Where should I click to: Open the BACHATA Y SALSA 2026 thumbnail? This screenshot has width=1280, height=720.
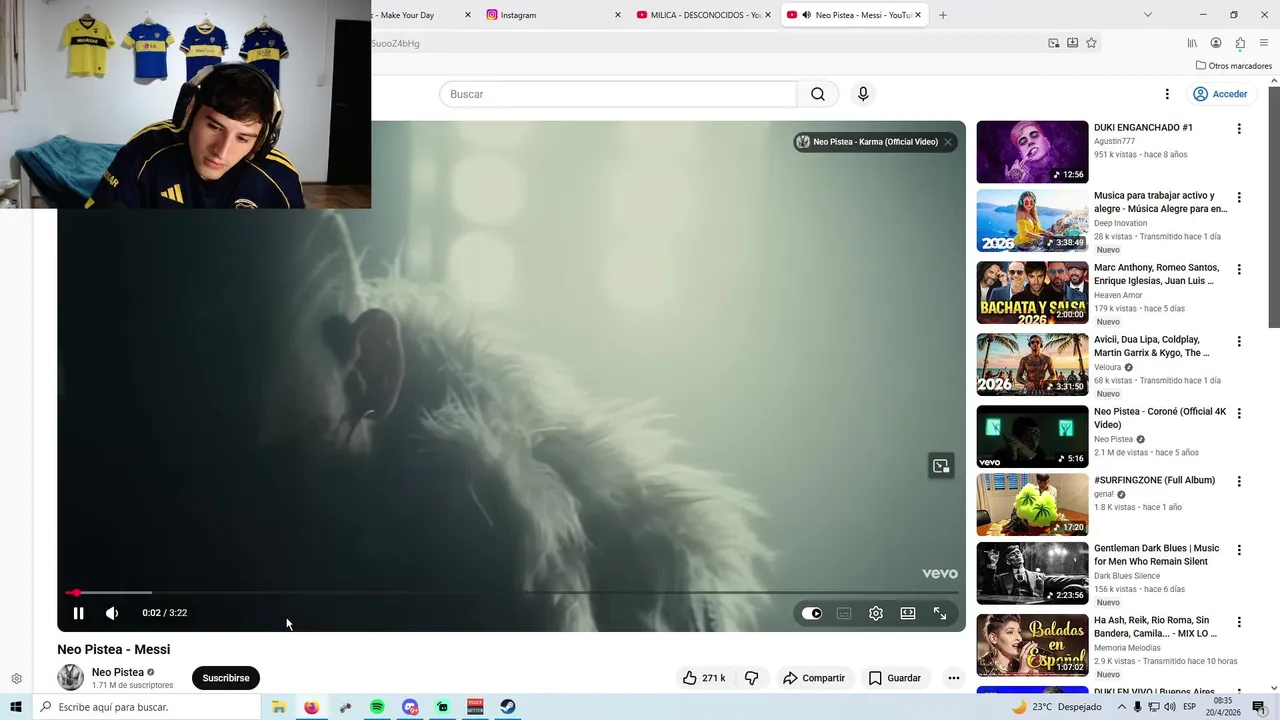pyautogui.click(x=1032, y=293)
